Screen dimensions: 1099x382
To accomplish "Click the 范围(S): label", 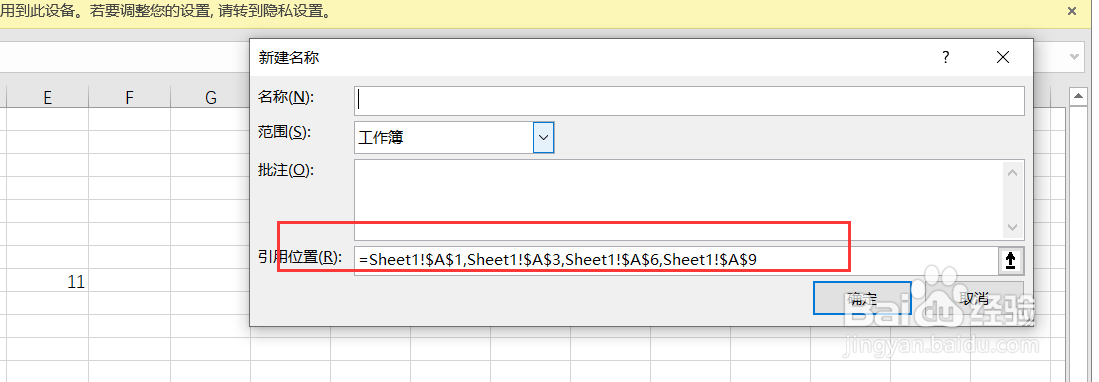I will pyautogui.click(x=285, y=132).
